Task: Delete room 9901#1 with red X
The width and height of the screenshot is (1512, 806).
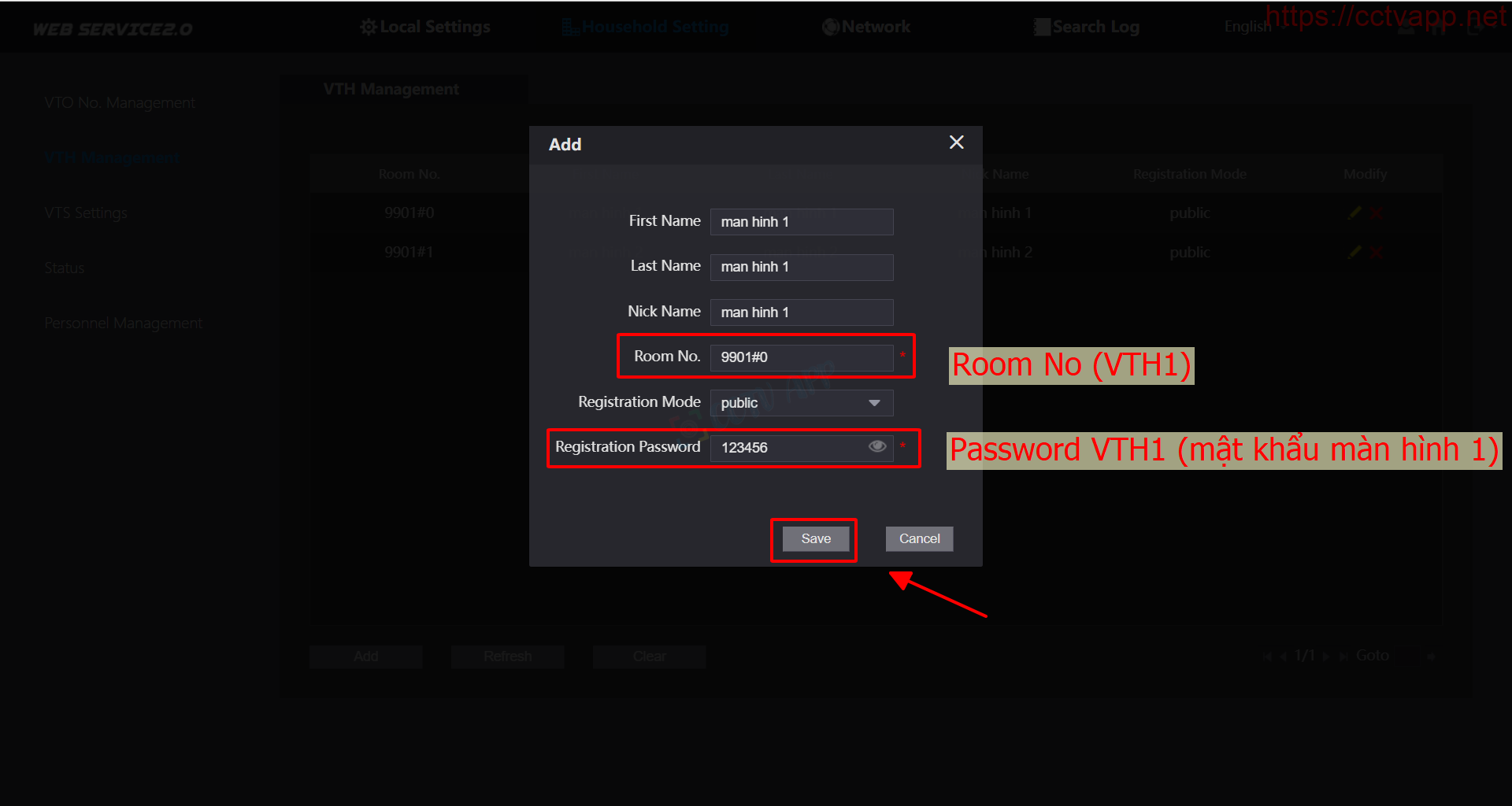Action: (x=1376, y=253)
